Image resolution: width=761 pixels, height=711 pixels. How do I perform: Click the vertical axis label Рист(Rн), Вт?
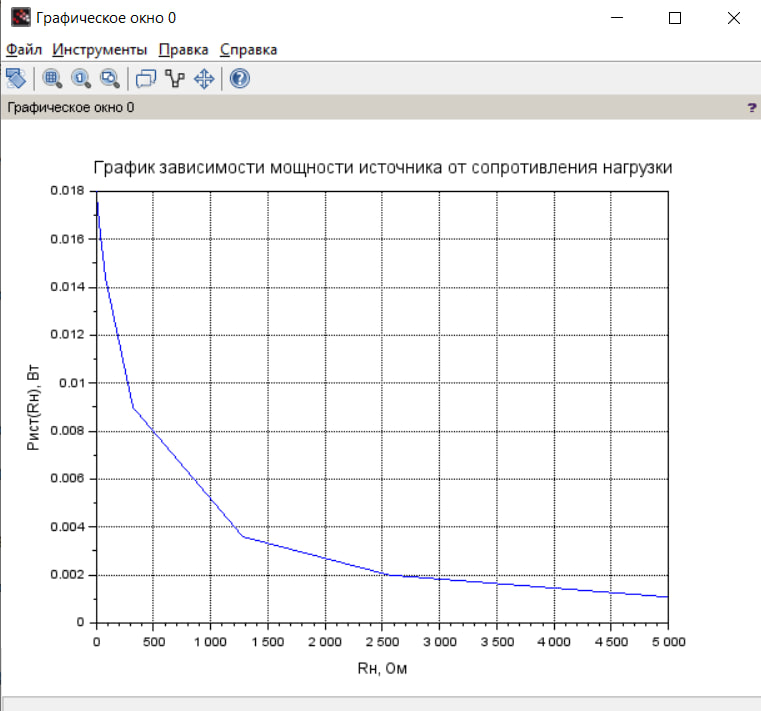point(33,407)
